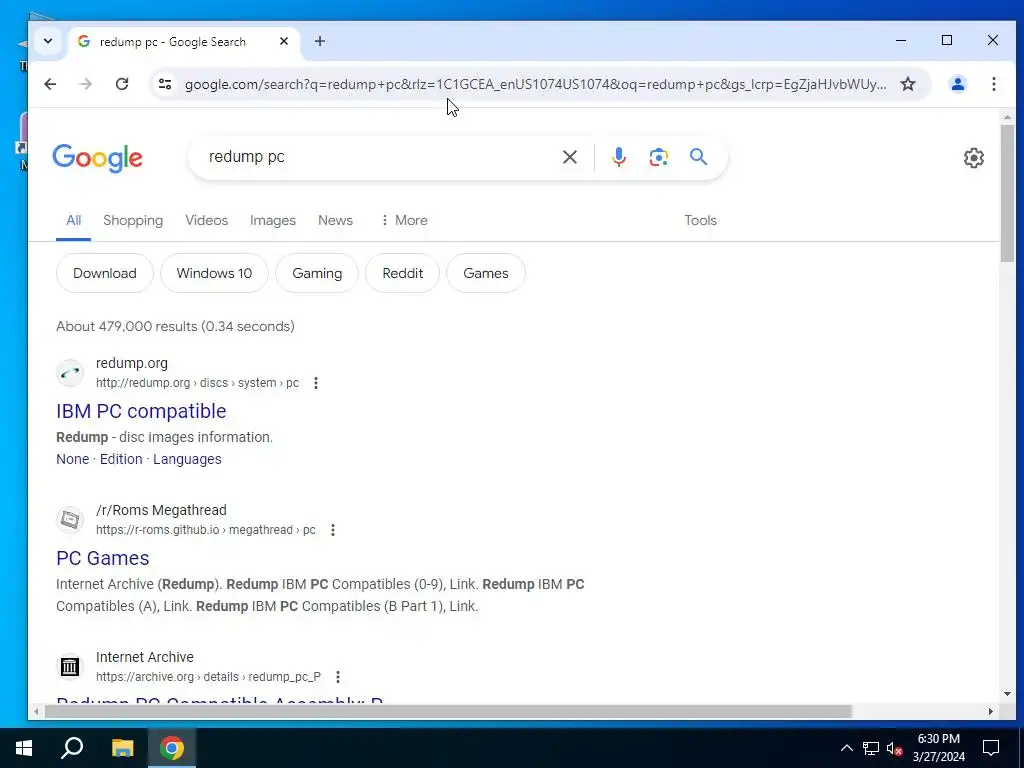Open Chrome three-dot menu
The height and width of the screenshot is (768, 1024).
(x=993, y=84)
